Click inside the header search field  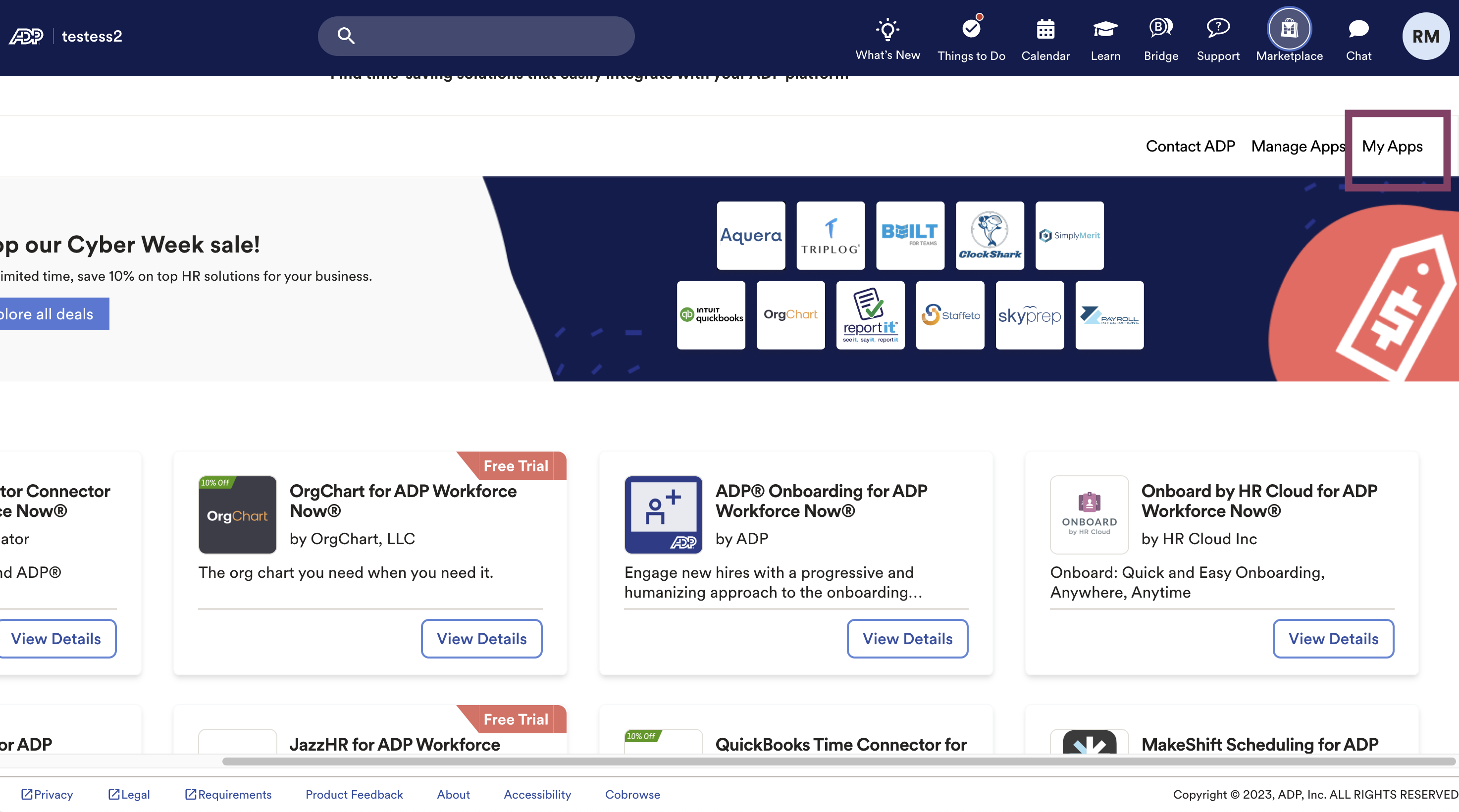tap(476, 36)
